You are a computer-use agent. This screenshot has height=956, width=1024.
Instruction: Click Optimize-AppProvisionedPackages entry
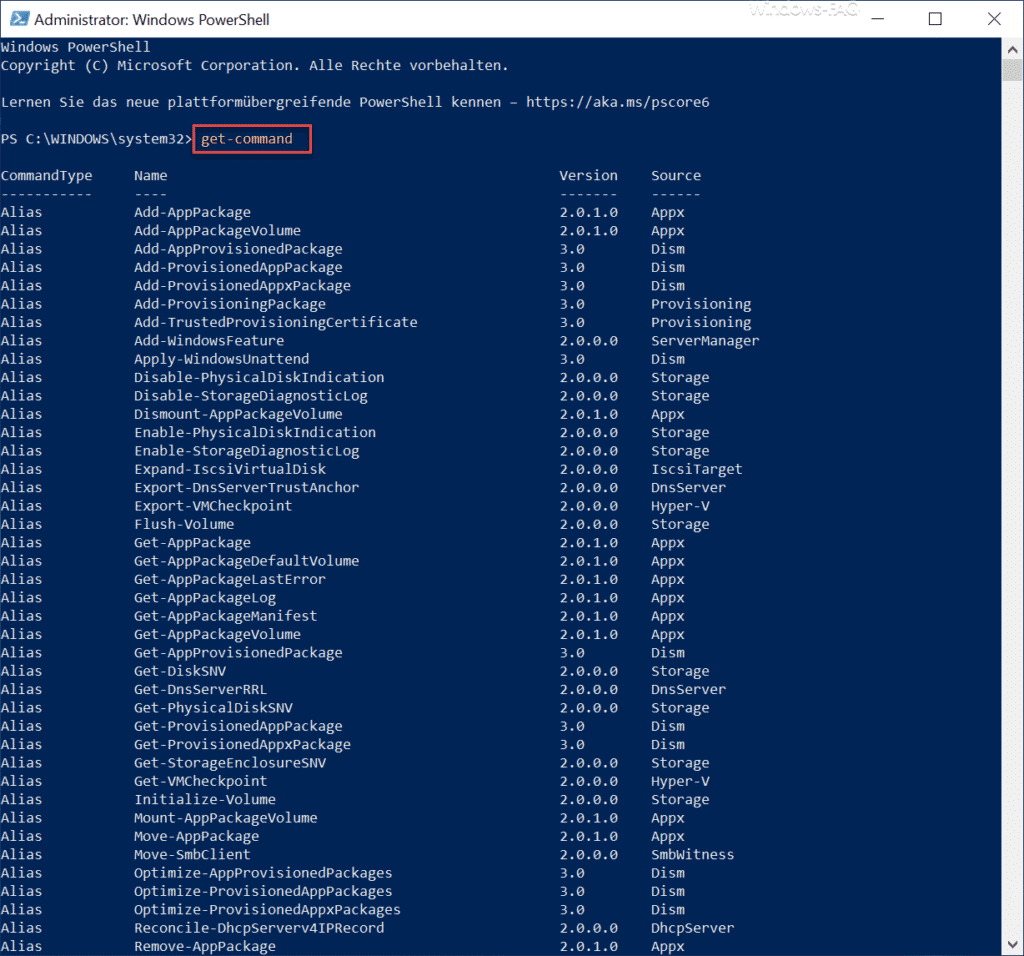263,873
